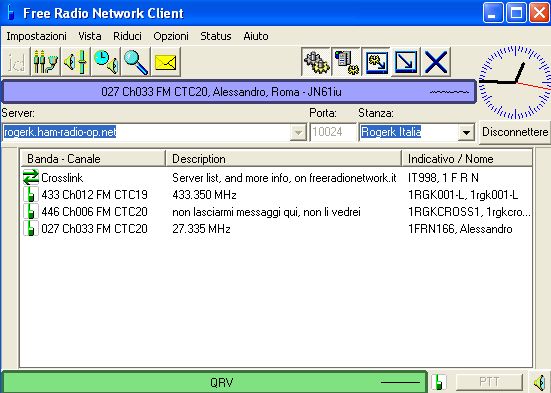This screenshot has width=551, height=393.
Task: Open speaker volume slider icon
Action: click(76, 62)
